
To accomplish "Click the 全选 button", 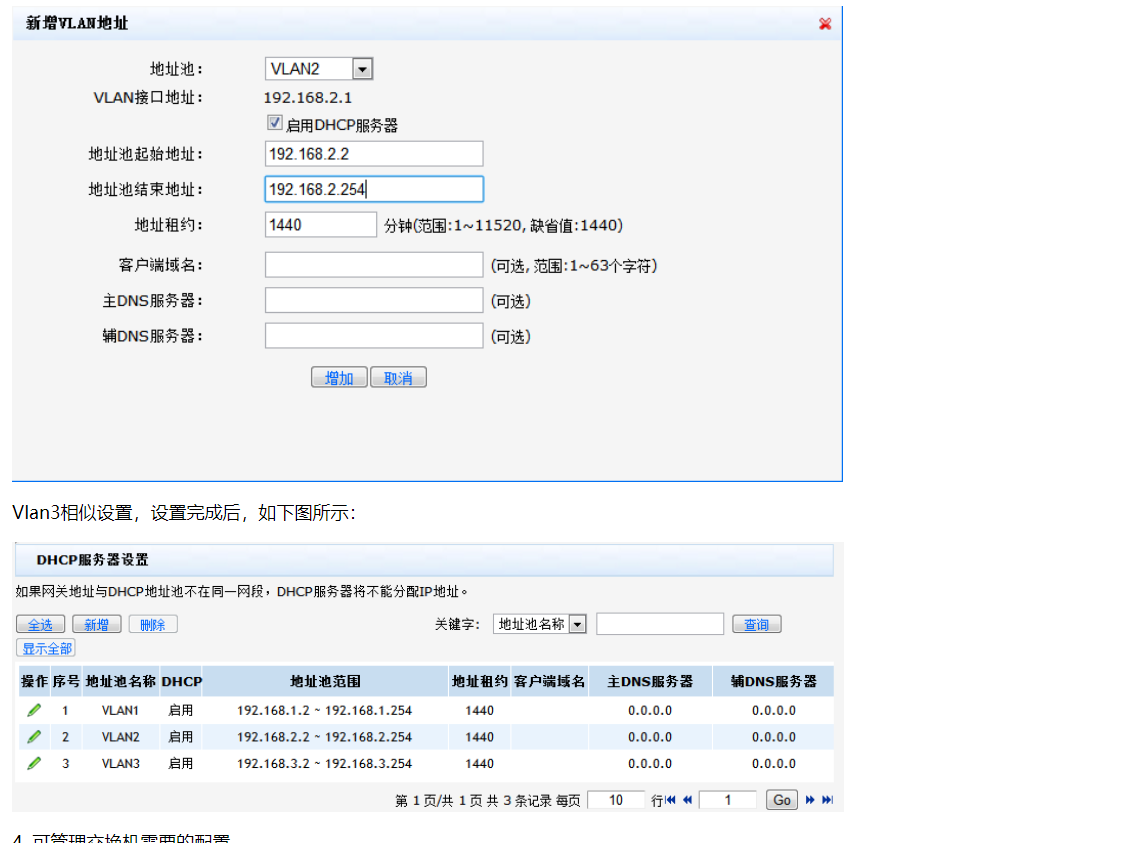I will [40, 625].
